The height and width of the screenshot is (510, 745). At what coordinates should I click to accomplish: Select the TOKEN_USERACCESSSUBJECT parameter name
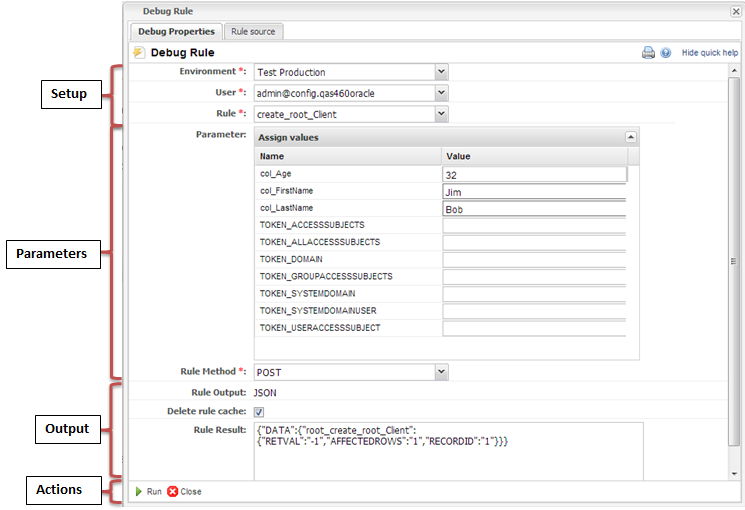point(320,327)
